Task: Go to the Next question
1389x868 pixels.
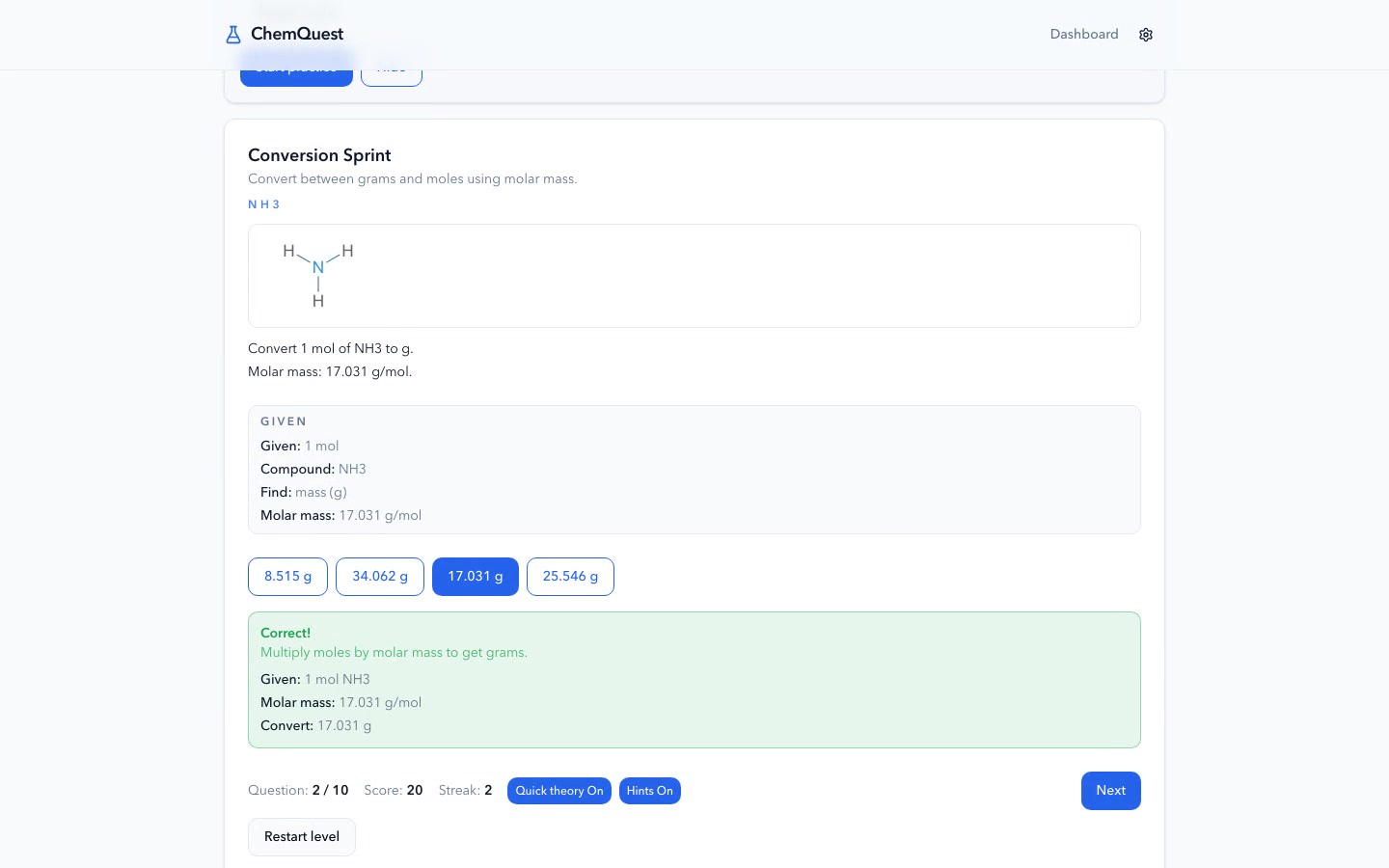Action: [1111, 791]
